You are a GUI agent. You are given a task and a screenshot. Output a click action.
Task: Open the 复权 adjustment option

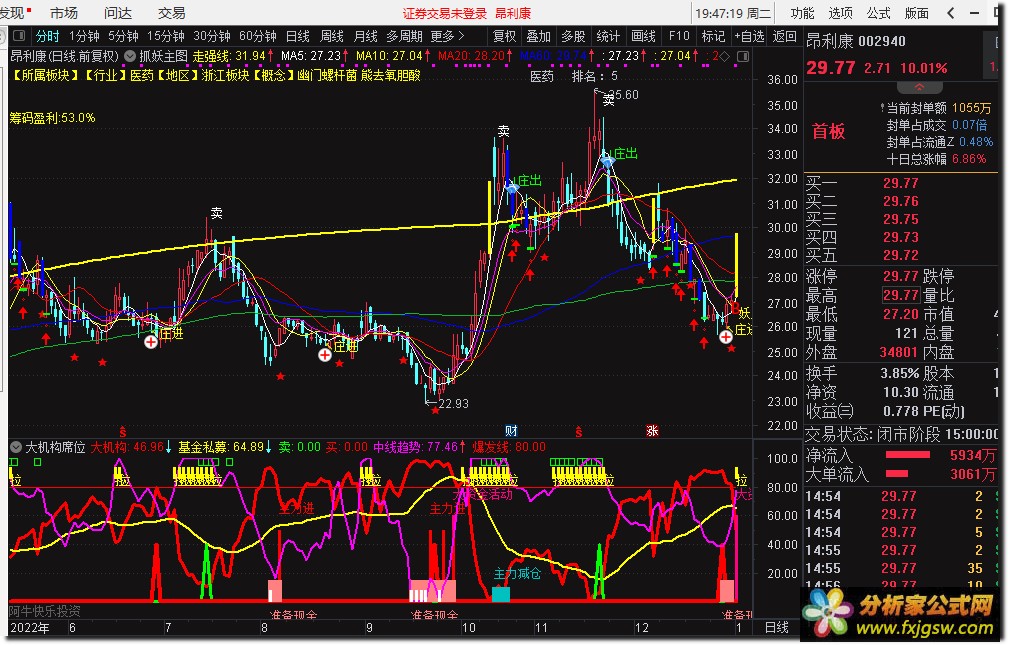pyautogui.click(x=504, y=36)
